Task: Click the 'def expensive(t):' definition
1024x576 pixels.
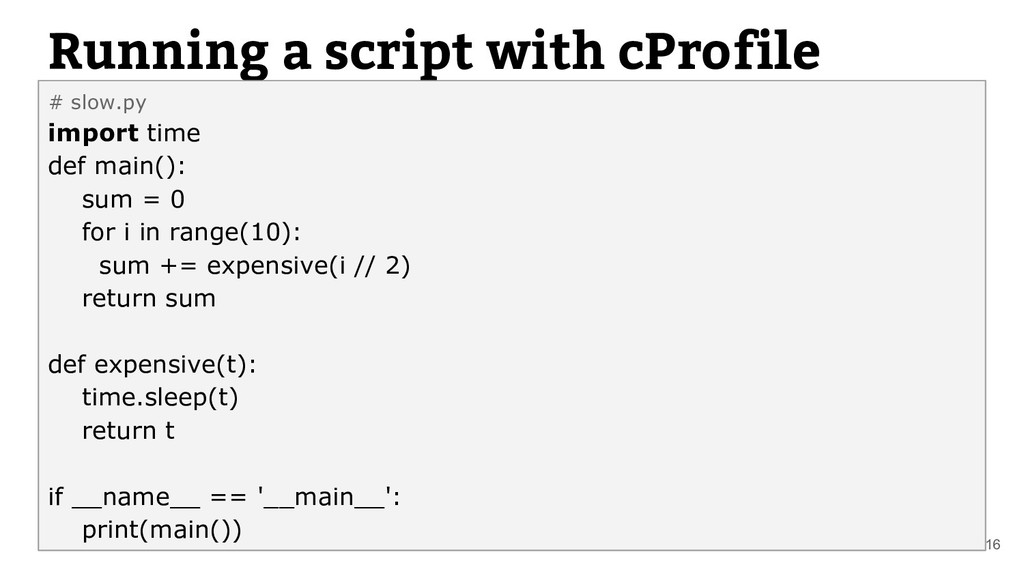Action: pos(152,364)
